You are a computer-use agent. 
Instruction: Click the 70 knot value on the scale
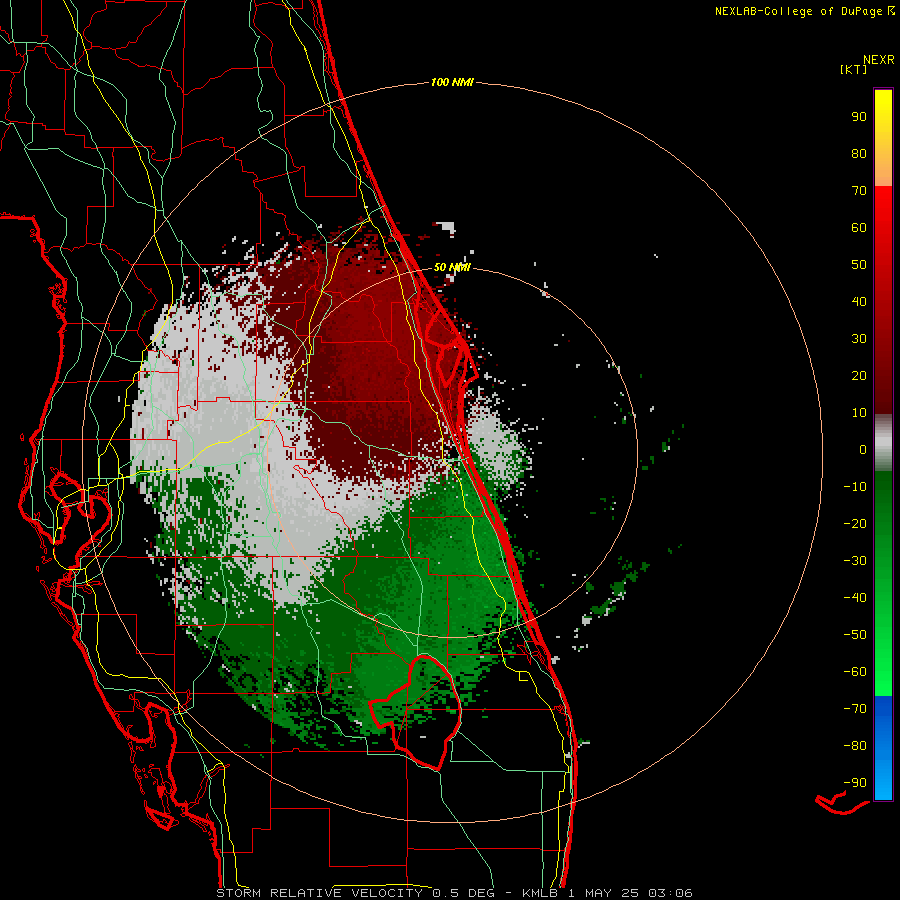[x=859, y=191]
